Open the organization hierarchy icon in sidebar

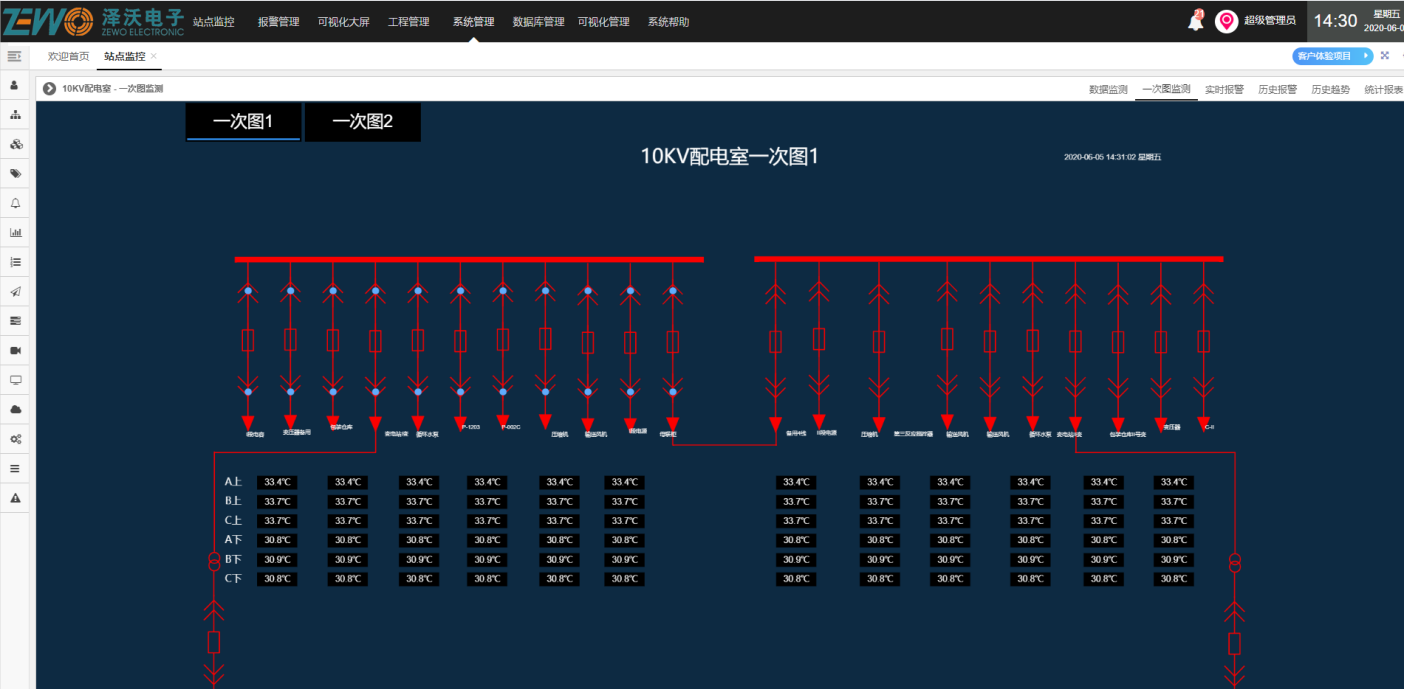coord(15,115)
